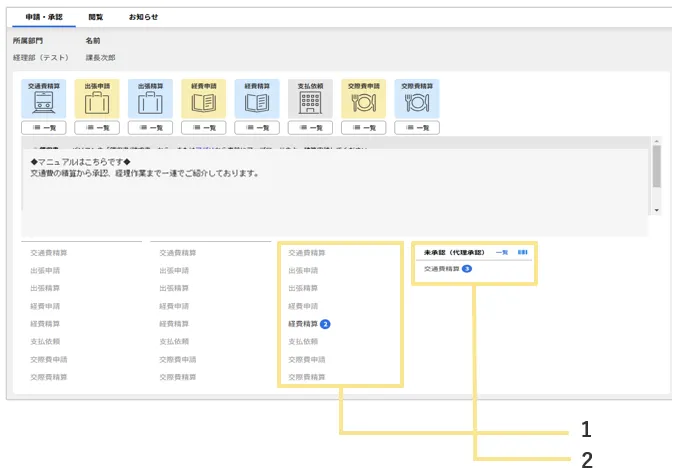Click 一覧 link in 未承認（代理承認） header
Image resolution: width=673 pixels, height=475 pixels.
click(x=502, y=253)
